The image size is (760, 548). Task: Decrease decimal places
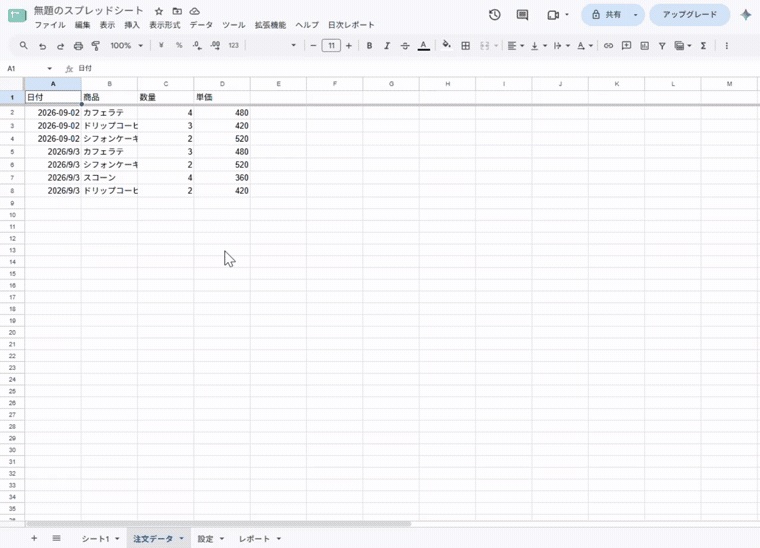tap(197, 46)
